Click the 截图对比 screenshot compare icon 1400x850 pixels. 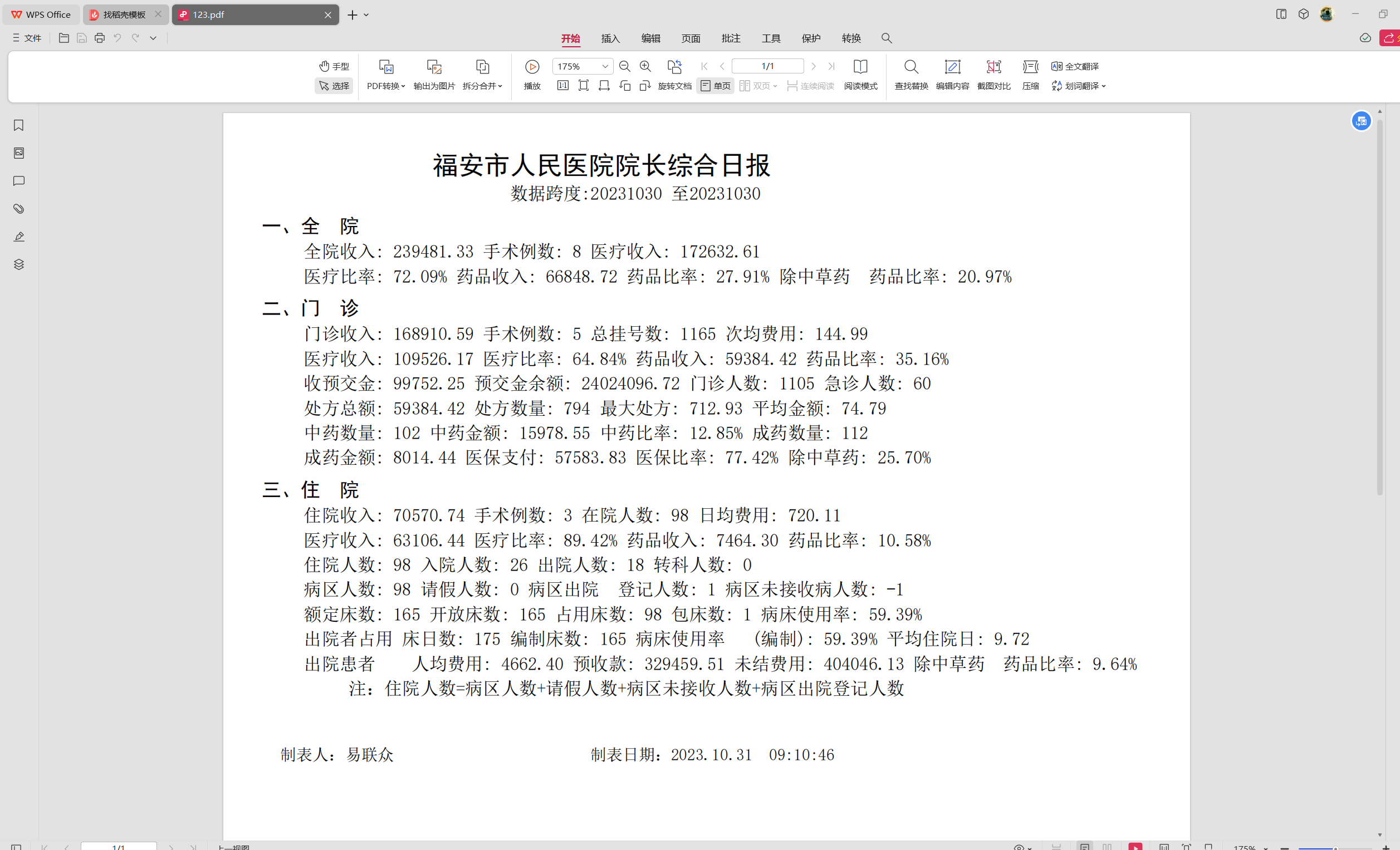(993, 67)
